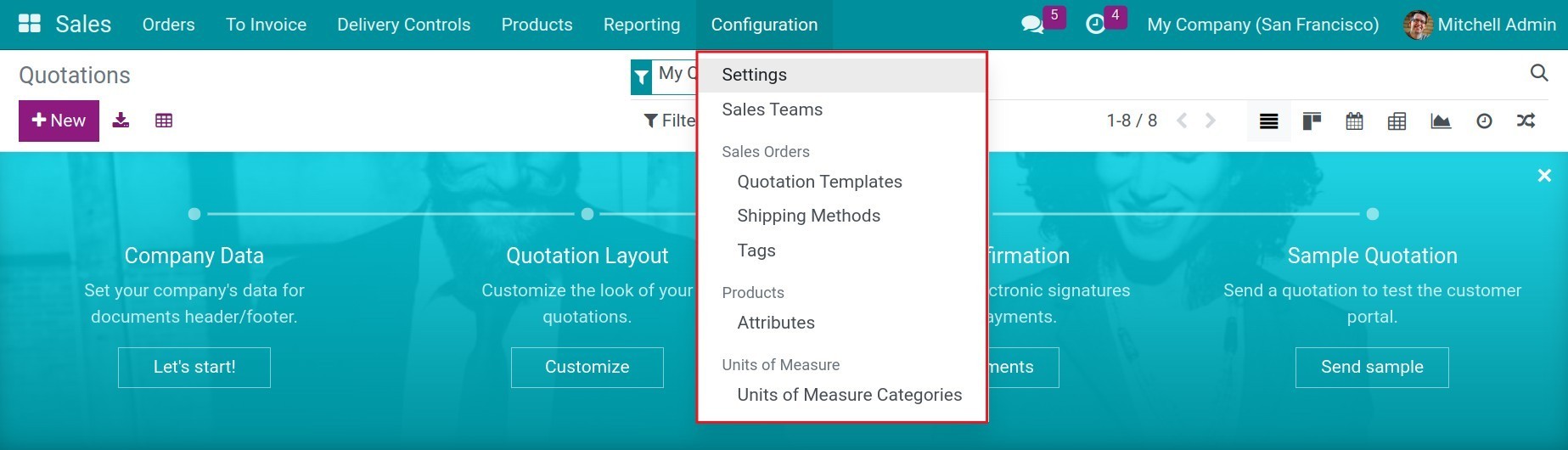Screen dimensions: 1568x450
Task: Open the To Invoice menu
Action: pyautogui.click(x=267, y=25)
